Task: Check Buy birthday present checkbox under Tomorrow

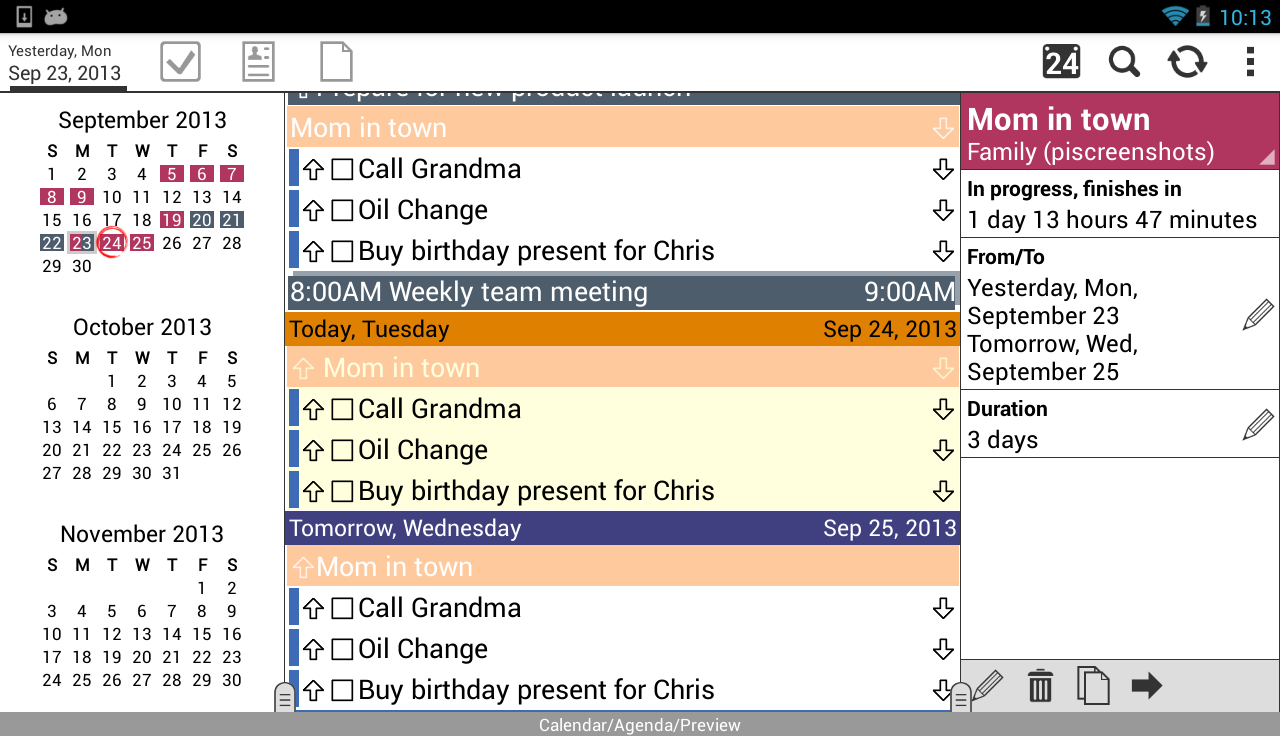Action: pos(342,690)
